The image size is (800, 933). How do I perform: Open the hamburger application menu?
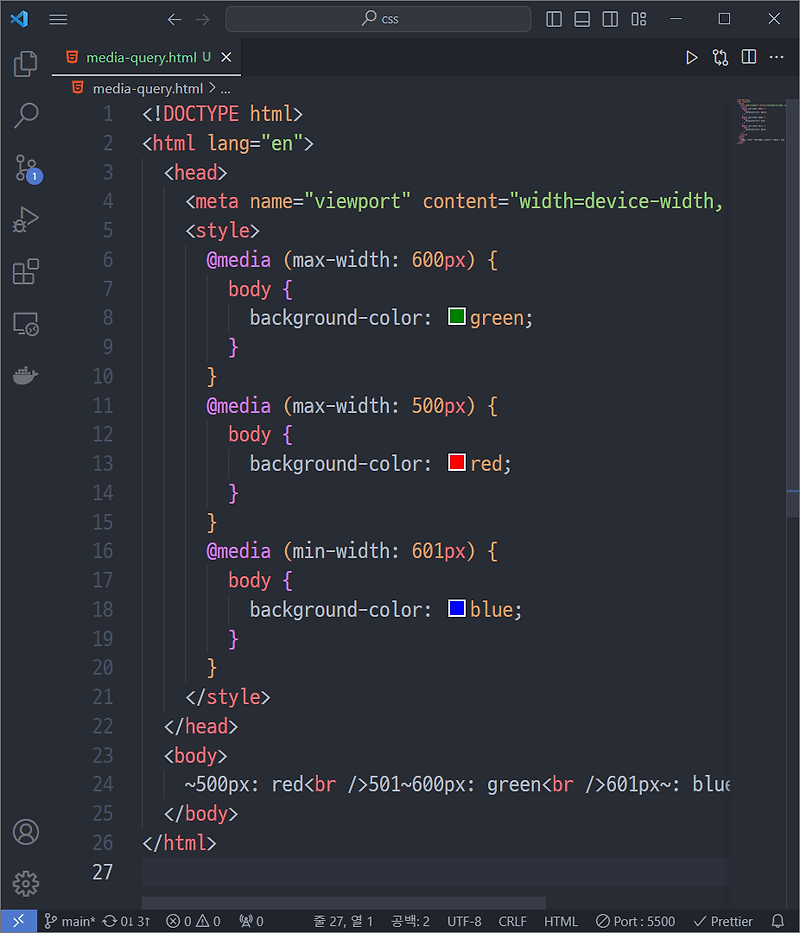(x=58, y=18)
